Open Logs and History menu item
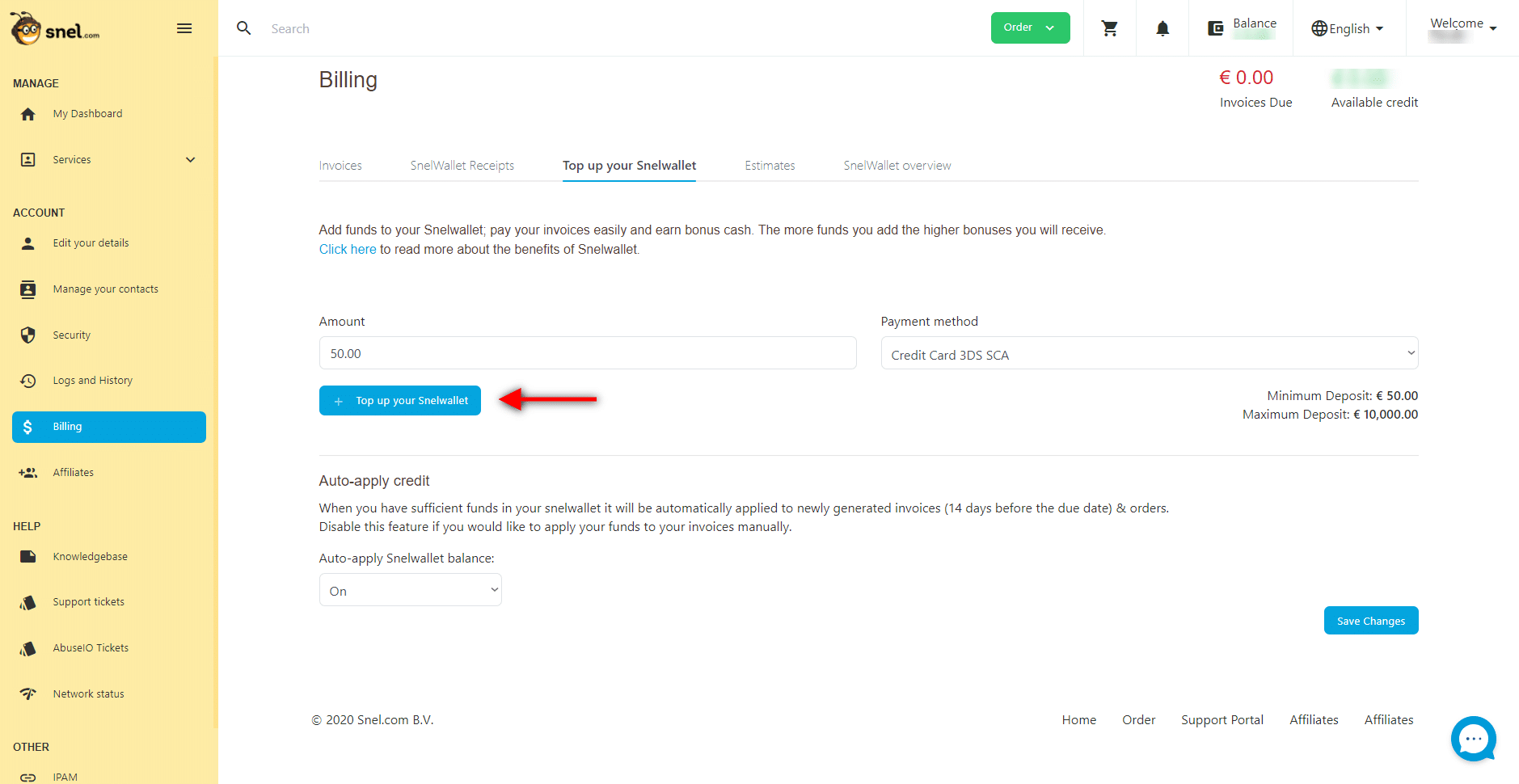 coord(92,381)
